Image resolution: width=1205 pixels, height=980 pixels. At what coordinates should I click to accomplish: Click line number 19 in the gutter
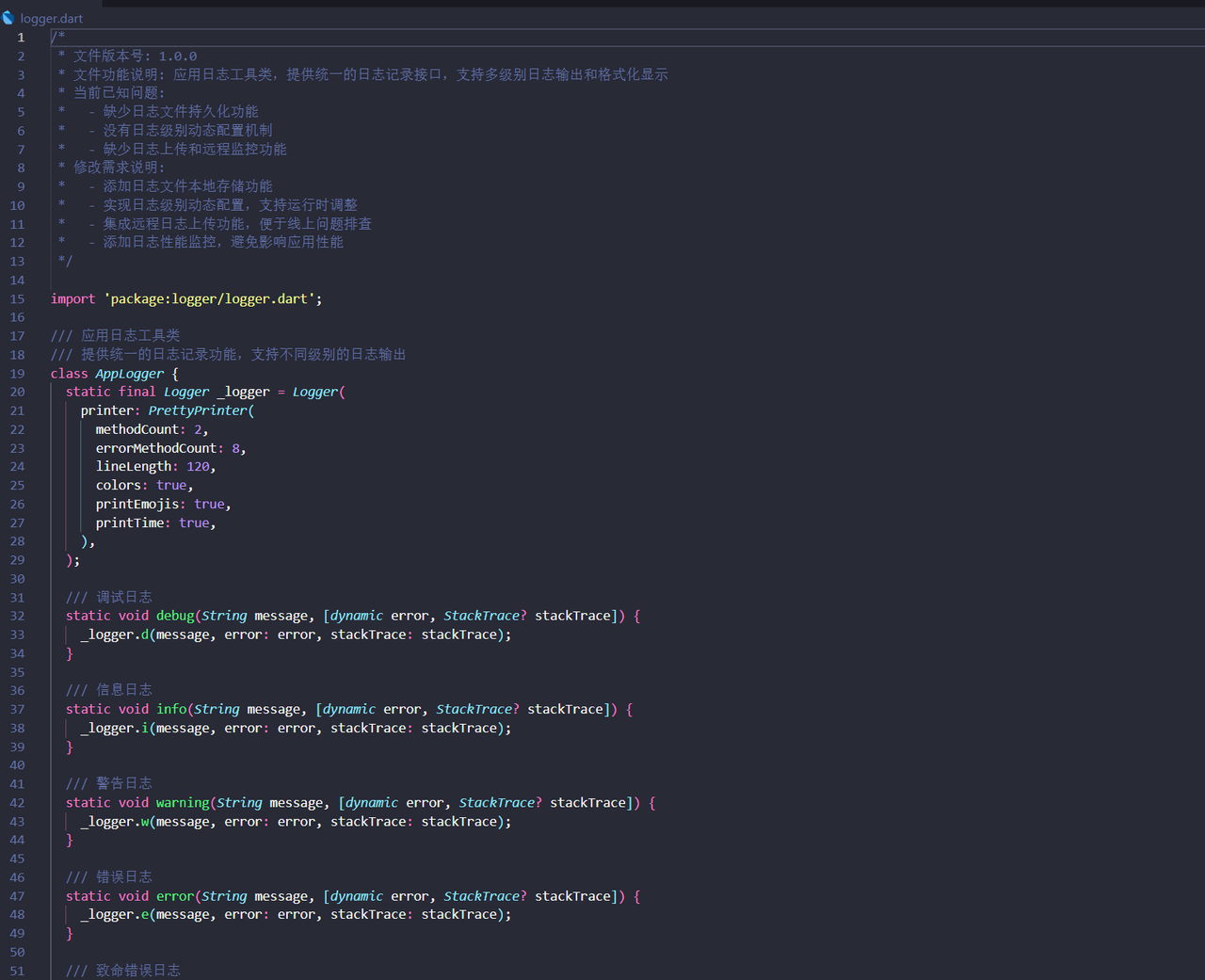coord(18,374)
